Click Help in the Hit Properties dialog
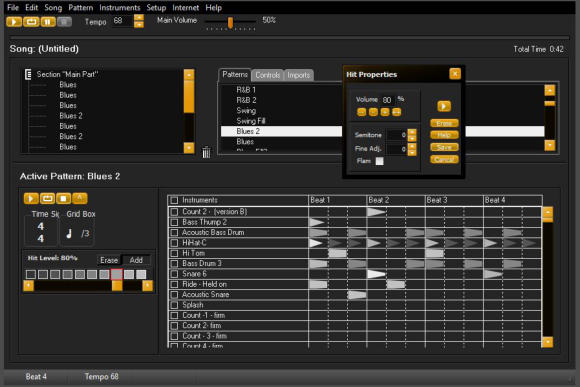The height and width of the screenshot is (387, 580). tap(444, 135)
